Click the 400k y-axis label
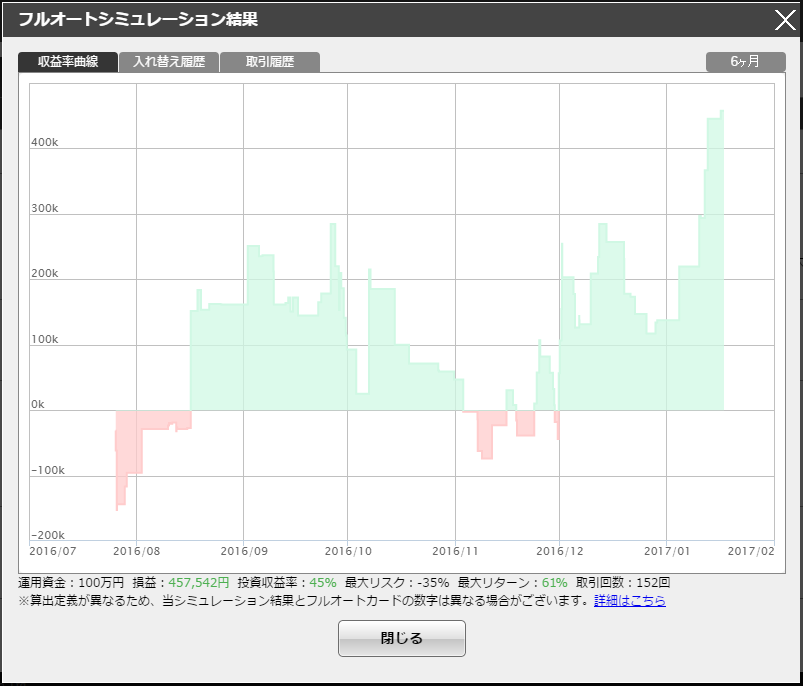Screen dimensions: 803x686 coord(45,143)
